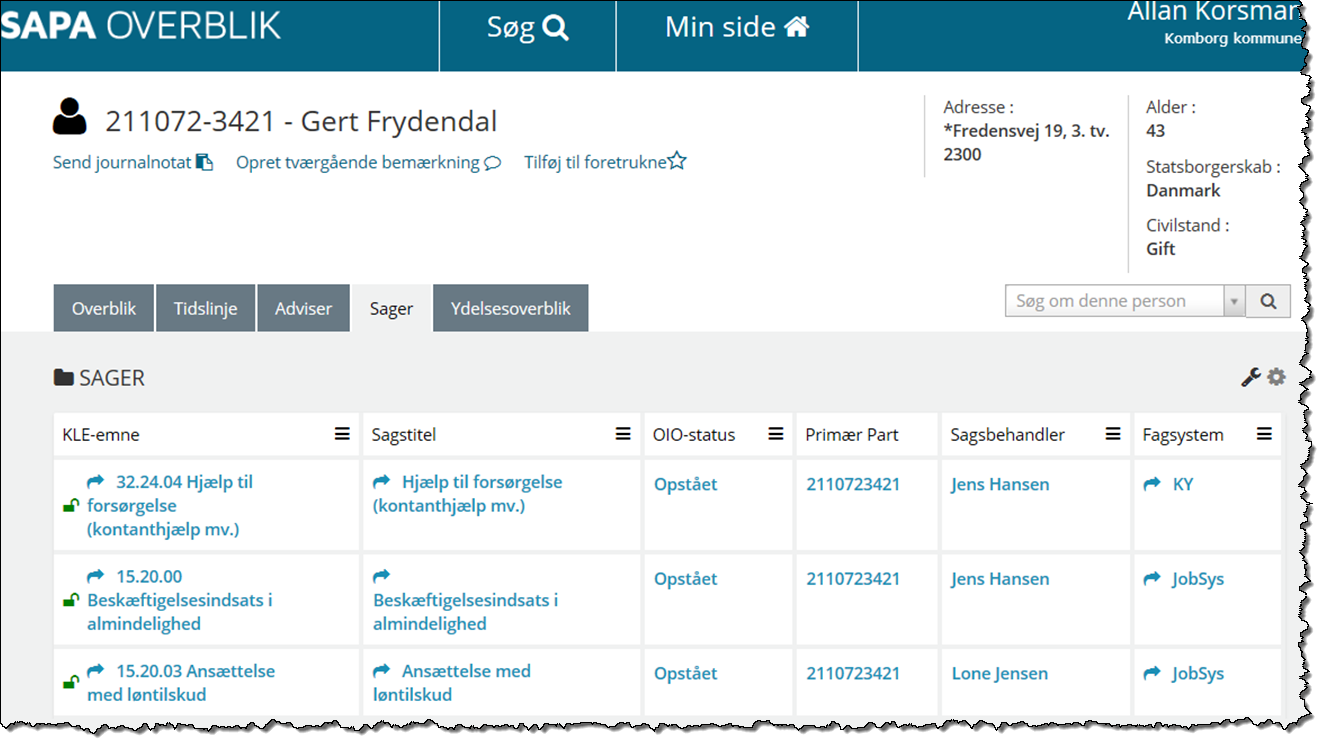Select the Sager tab
1325x745 pixels.
pyautogui.click(x=391, y=308)
